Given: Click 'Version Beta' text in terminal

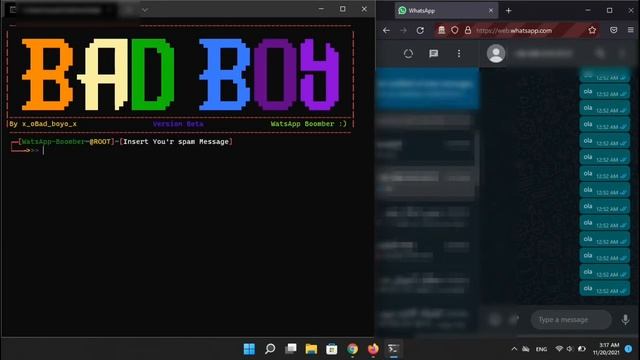Looking at the screenshot, I should [x=178, y=124].
